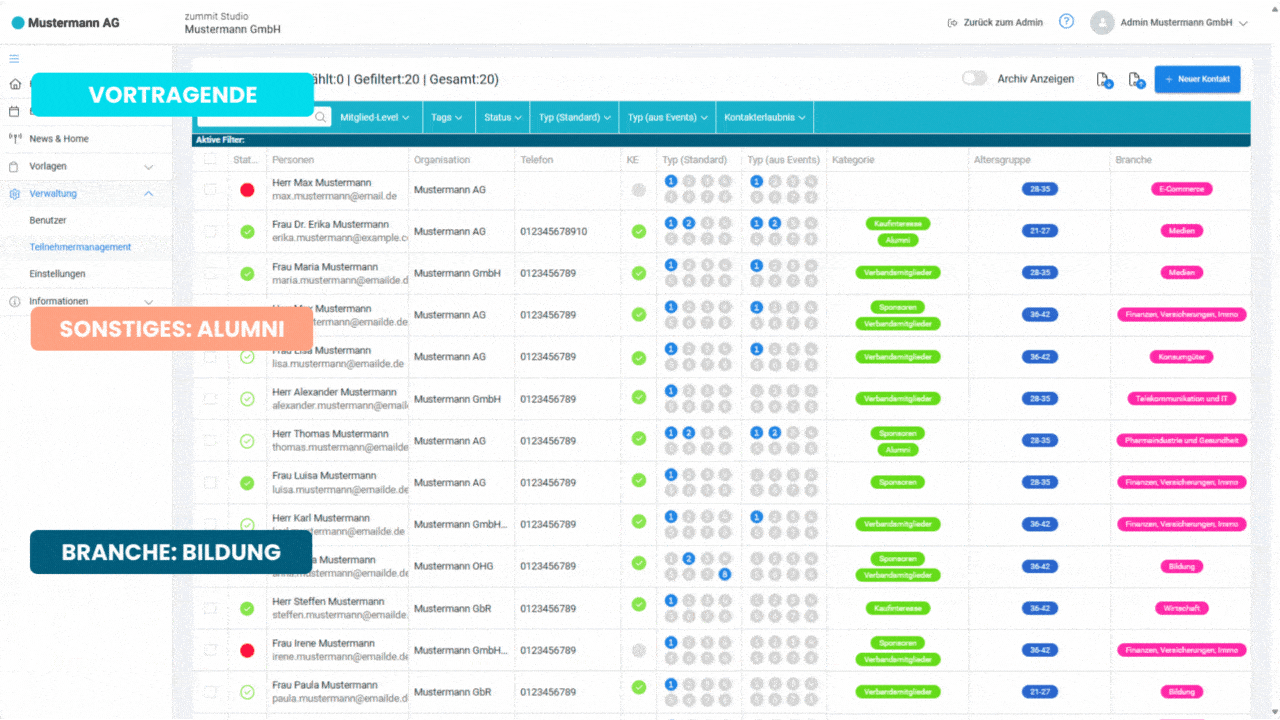Click Telekommunikation und IT branch tag
This screenshot has width=1280, height=720.
pyautogui.click(x=1181, y=398)
